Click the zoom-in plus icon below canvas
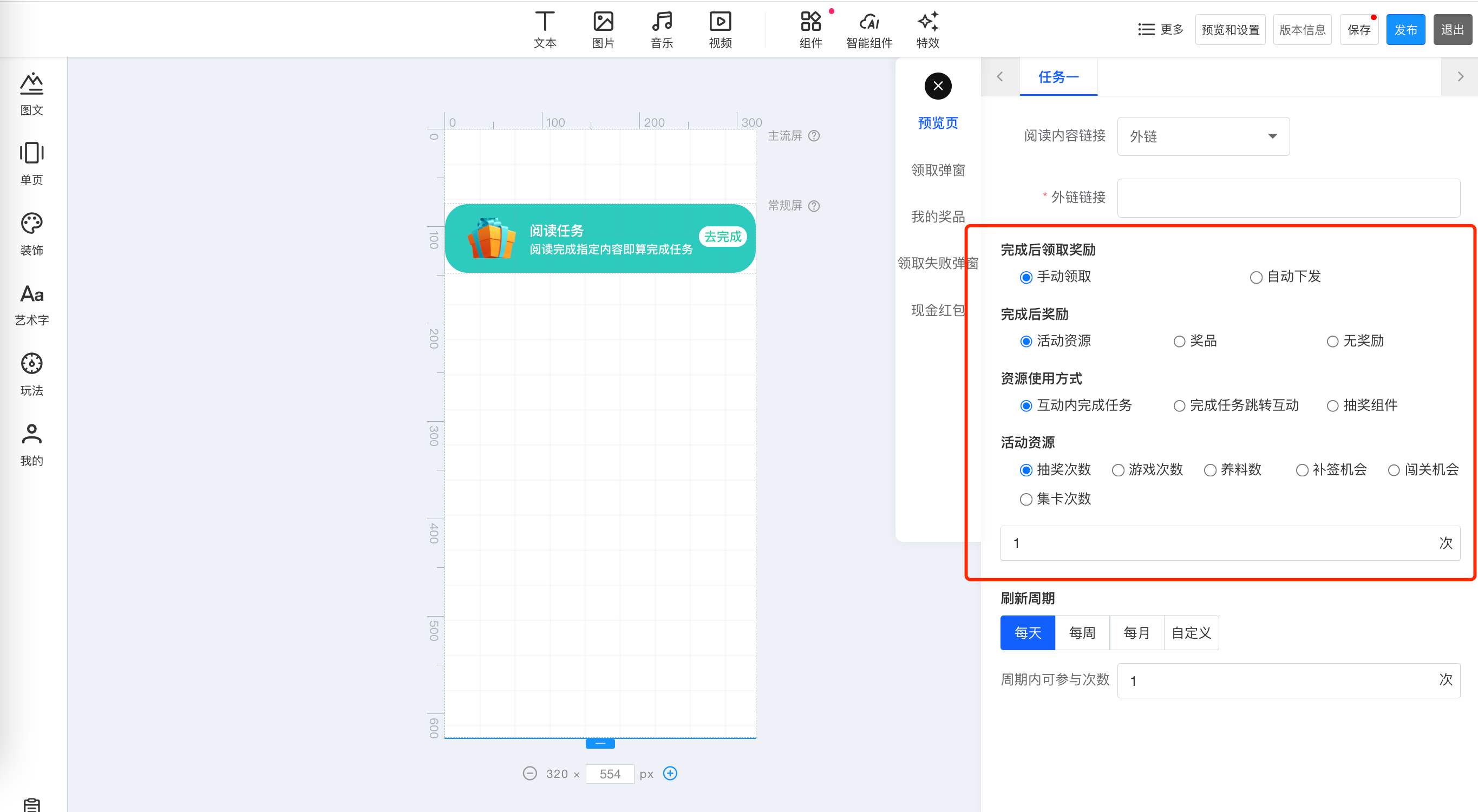This screenshot has width=1478, height=812. 670,773
